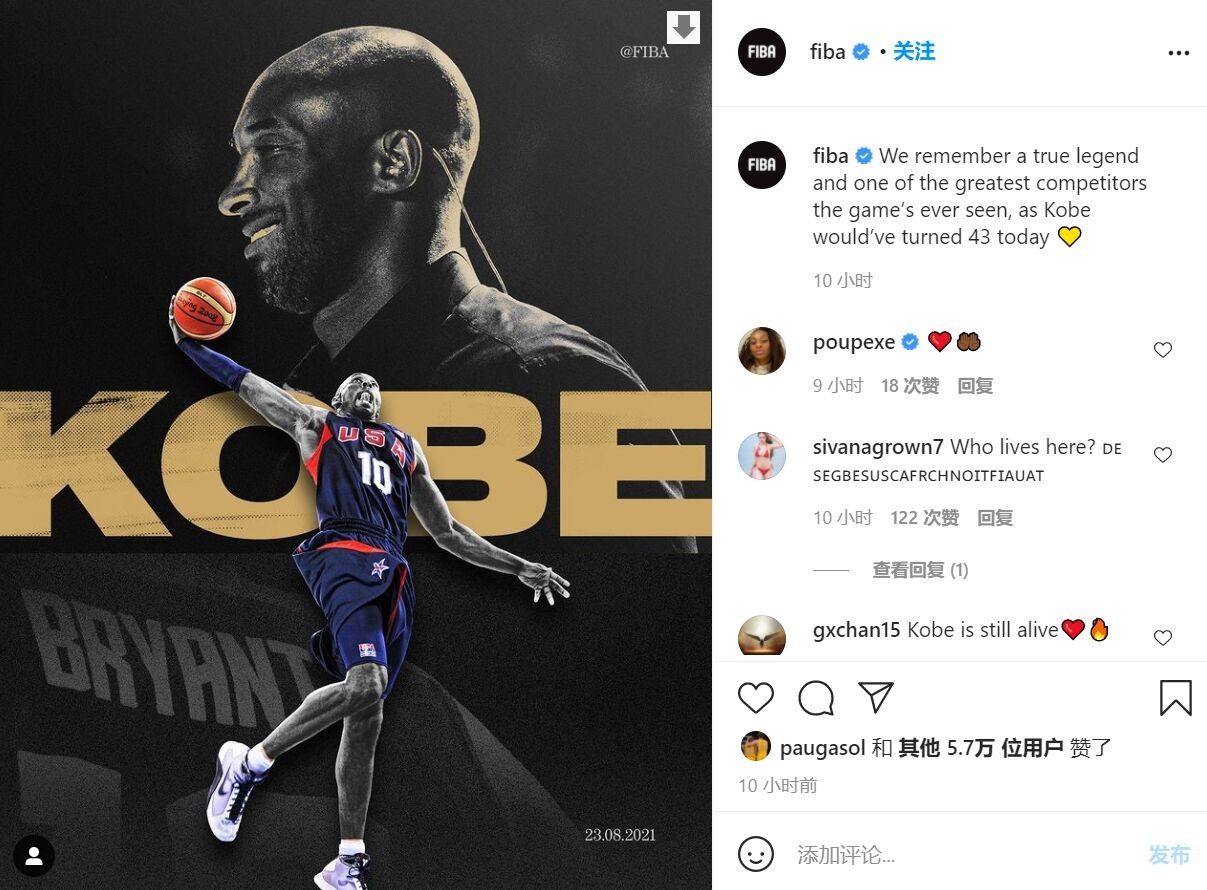Click the download arrow icon on the image
Screen dimensions: 1207x890
[684, 27]
